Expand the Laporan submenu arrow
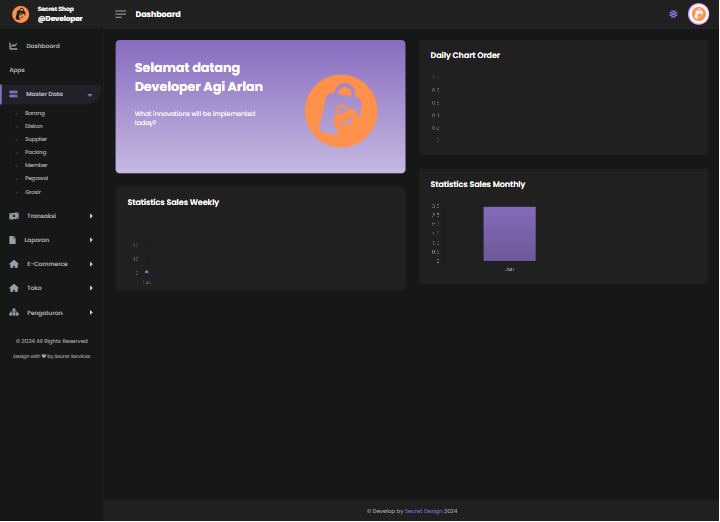This screenshot has height=522, width=720. (x=91, y=240)
